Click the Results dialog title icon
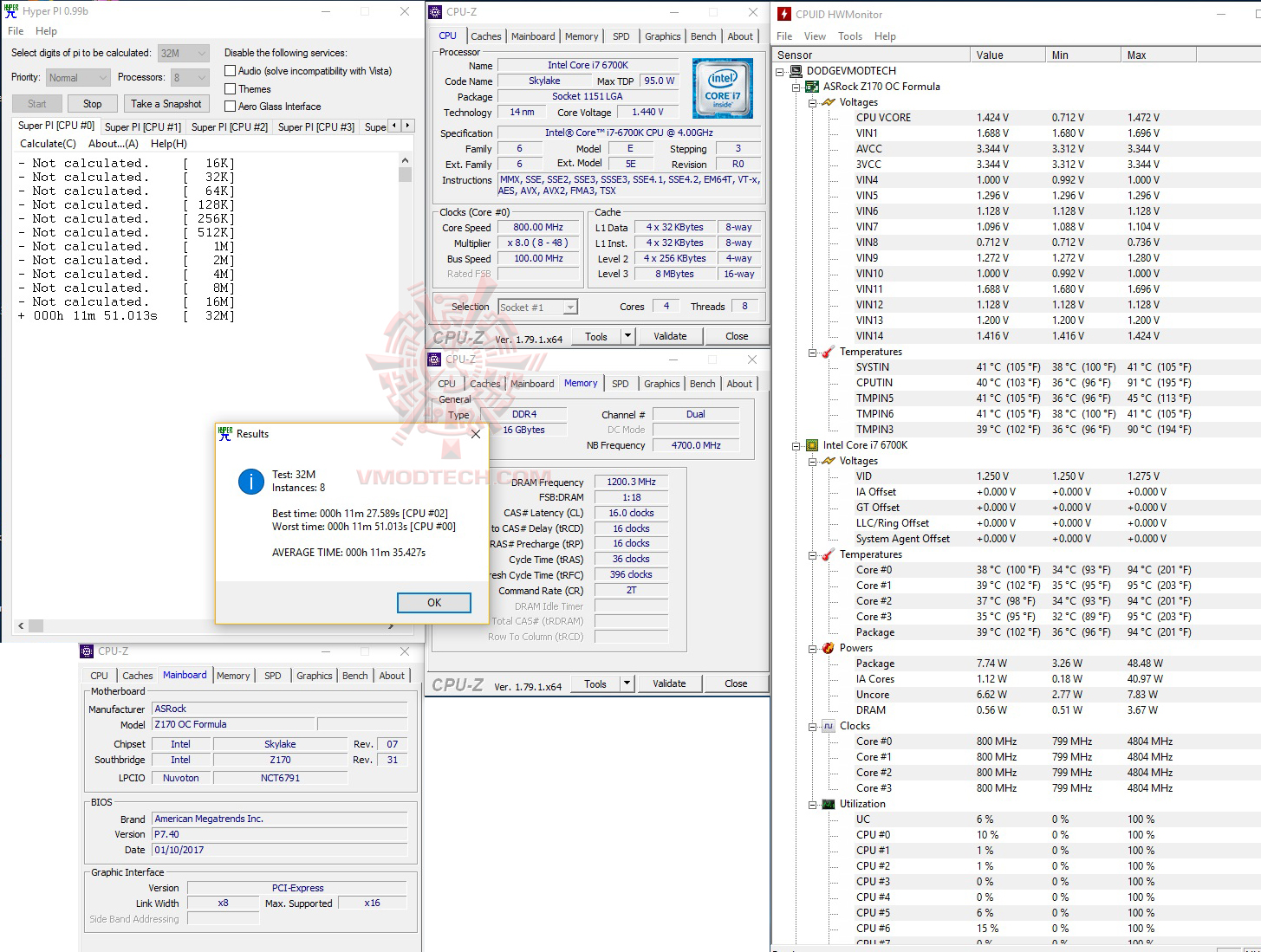 [225, 433]
